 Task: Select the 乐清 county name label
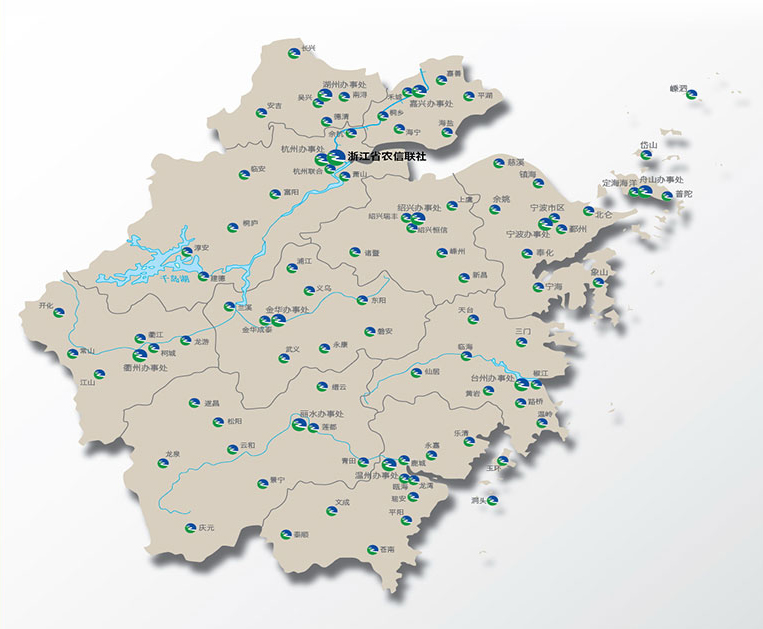pyautogui.click(x=461, y=433)
